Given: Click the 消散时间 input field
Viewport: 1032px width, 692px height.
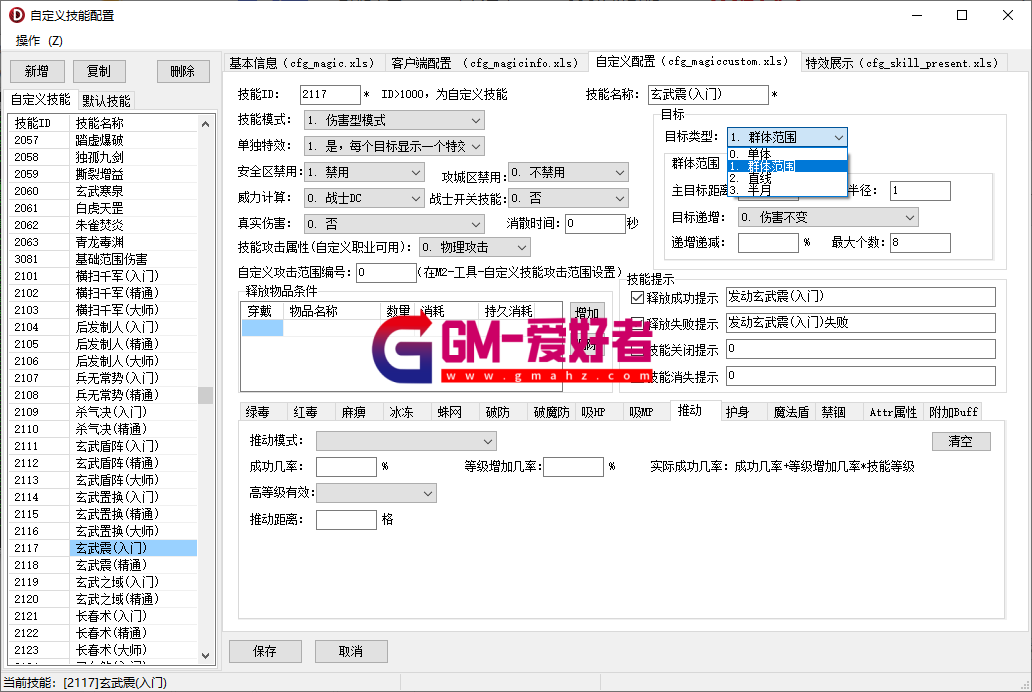Looking at the screenshot, I should tap(594, 224).
